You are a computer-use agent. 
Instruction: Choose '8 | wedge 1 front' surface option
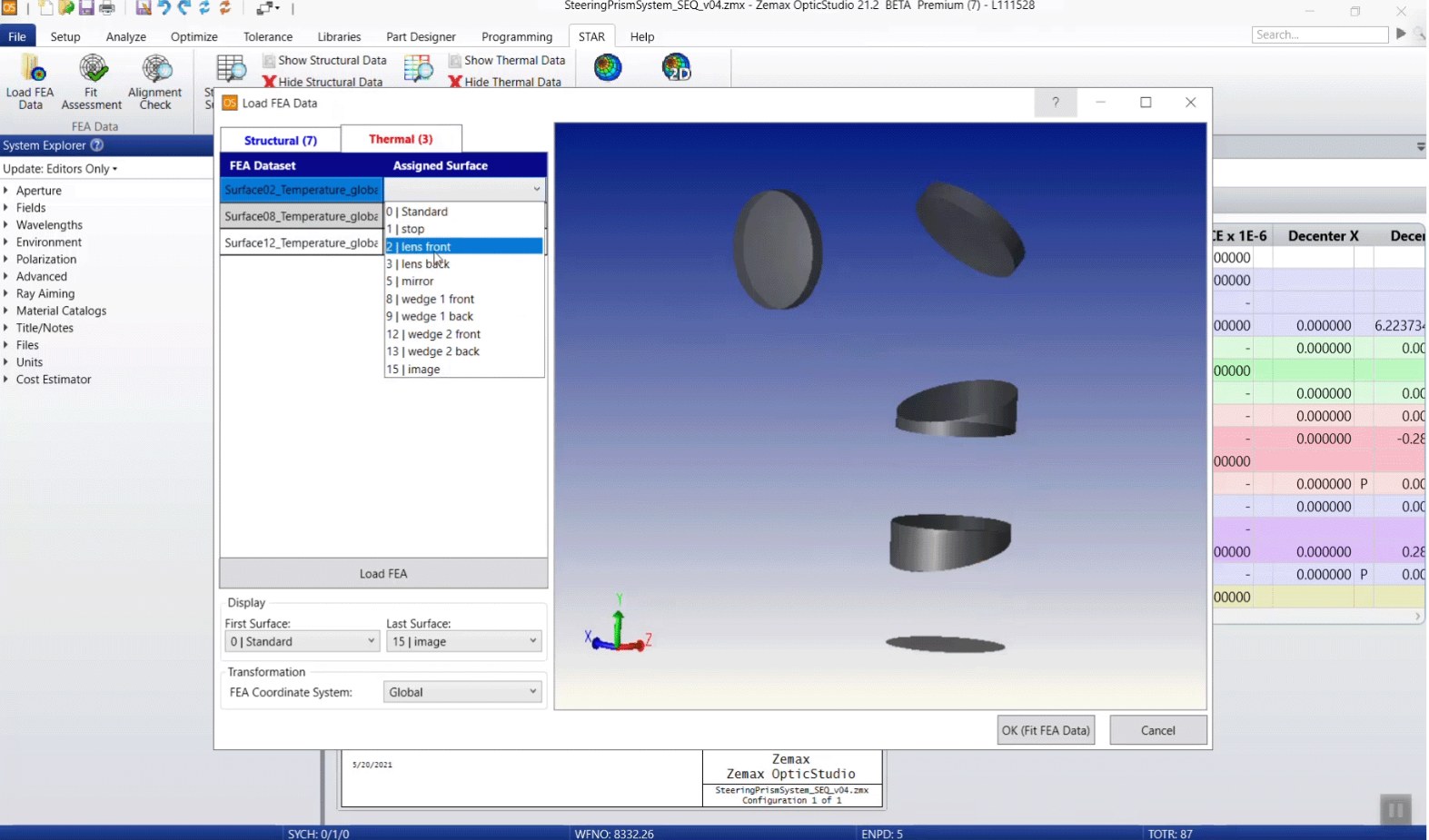coord(463,299)
